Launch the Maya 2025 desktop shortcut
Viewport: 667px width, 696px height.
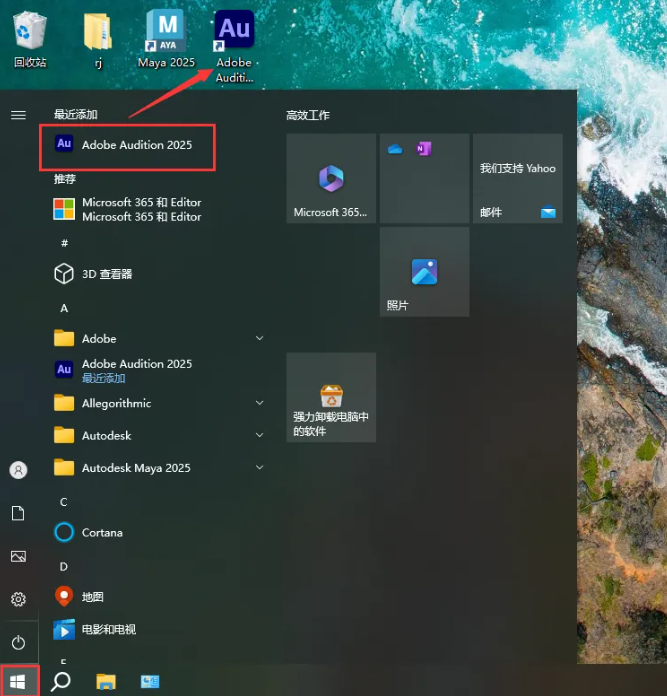pyautogui.click(x=166, y=39)
